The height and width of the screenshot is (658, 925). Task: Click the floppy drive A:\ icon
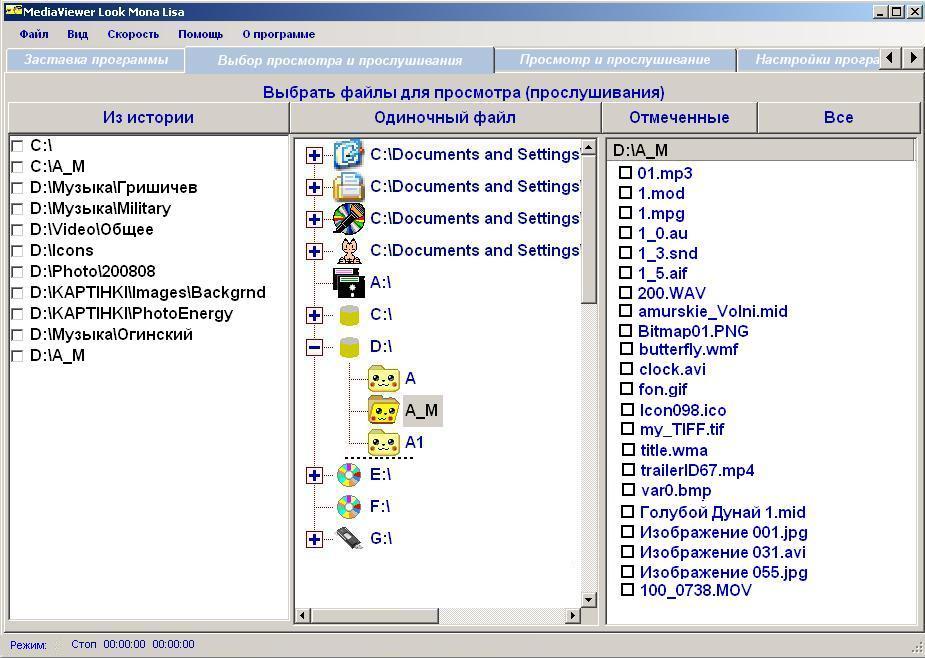[349, 283]
